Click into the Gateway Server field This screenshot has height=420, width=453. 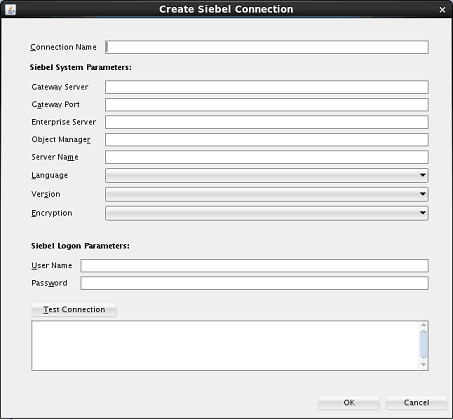pos(267,87)
